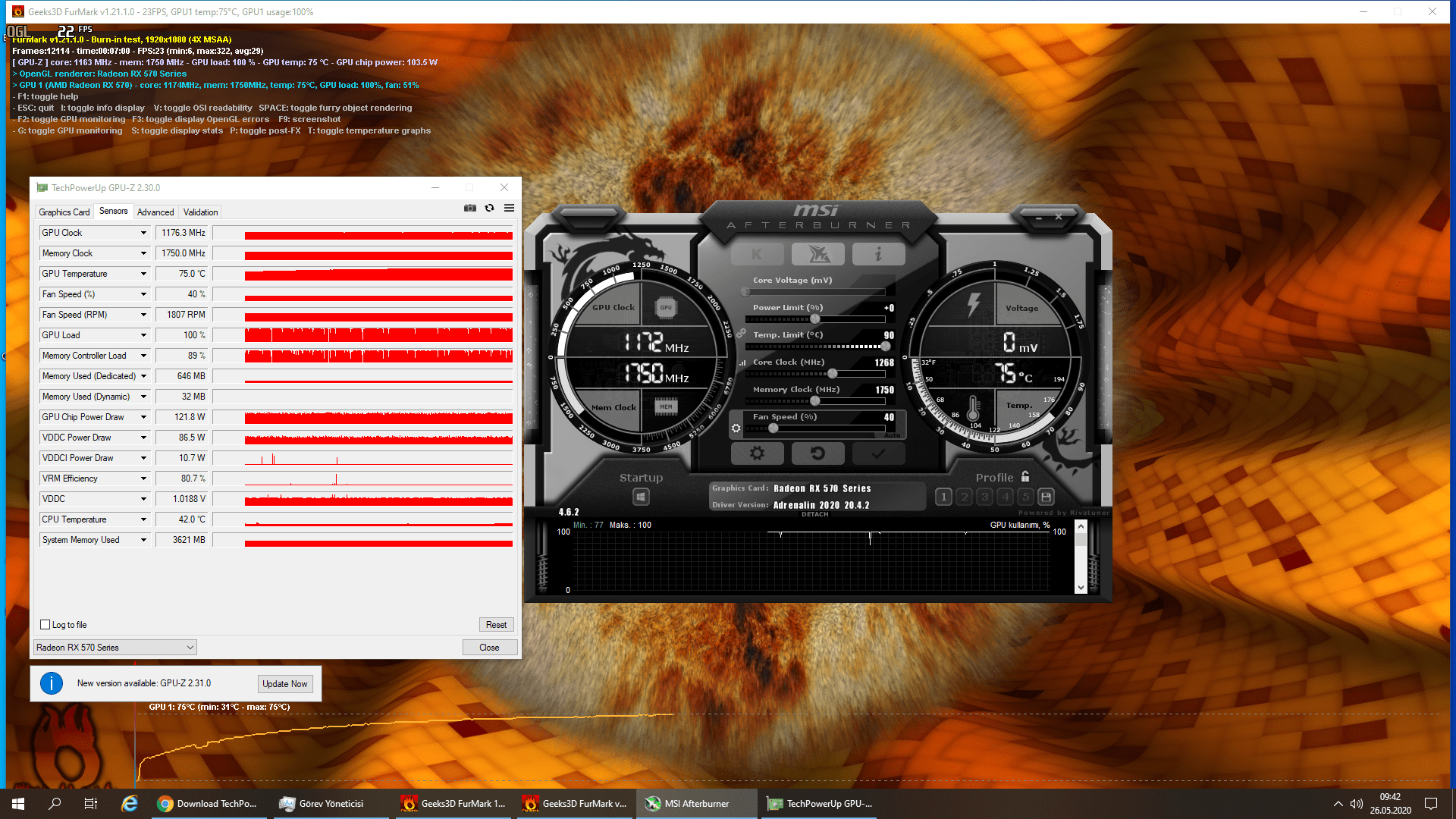Toggle fan speed Auto mode
1456x819 pixels.
892,435
